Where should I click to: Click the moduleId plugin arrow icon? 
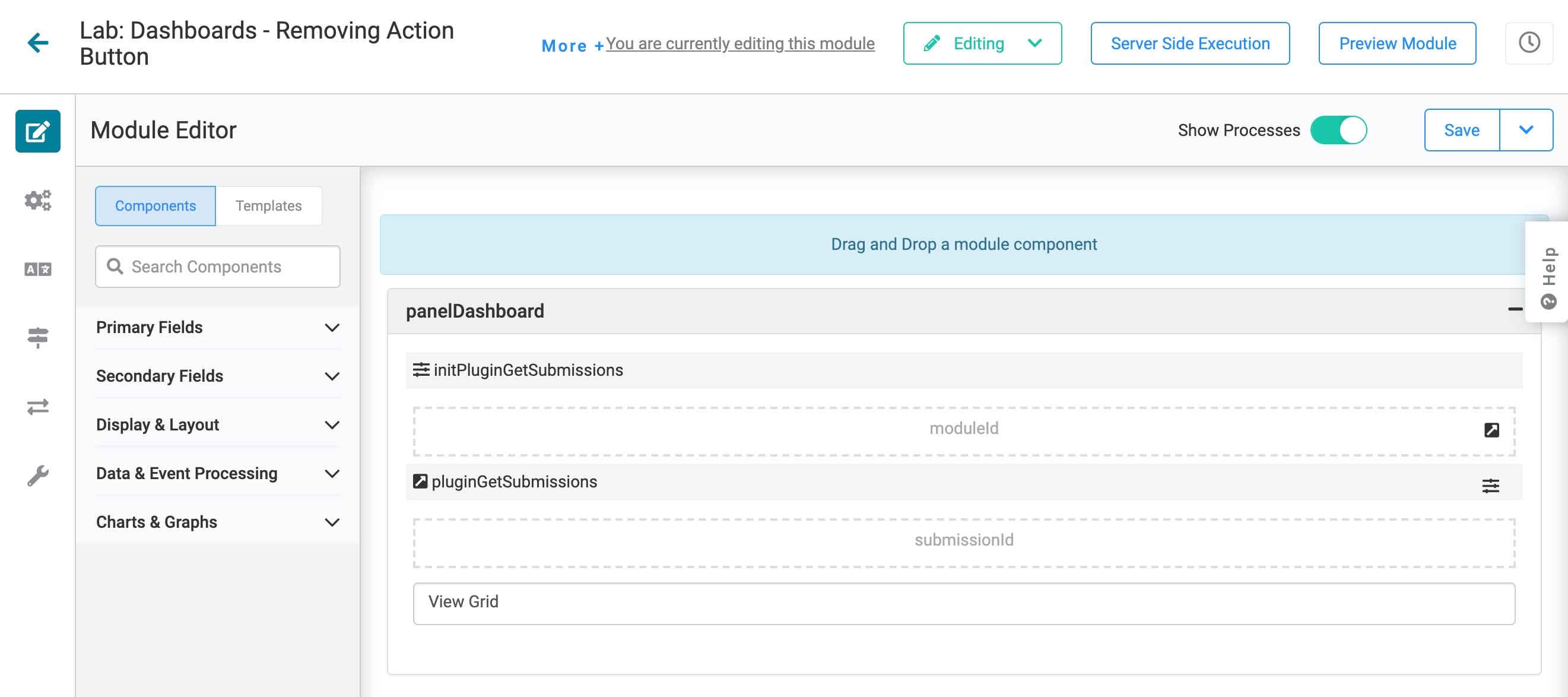(1491, 430)
